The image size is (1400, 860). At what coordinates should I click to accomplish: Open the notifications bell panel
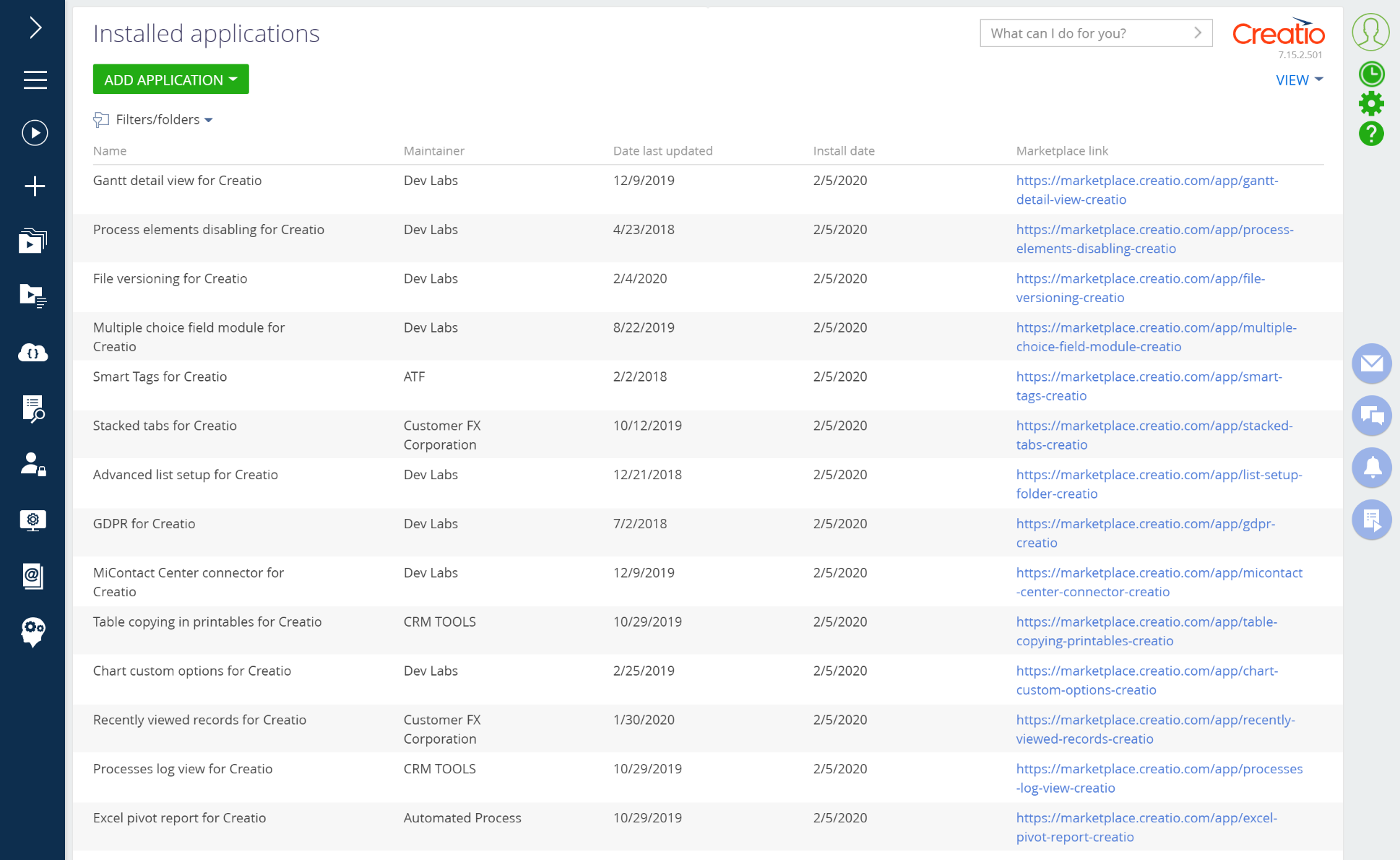(x=1372, y=468)
